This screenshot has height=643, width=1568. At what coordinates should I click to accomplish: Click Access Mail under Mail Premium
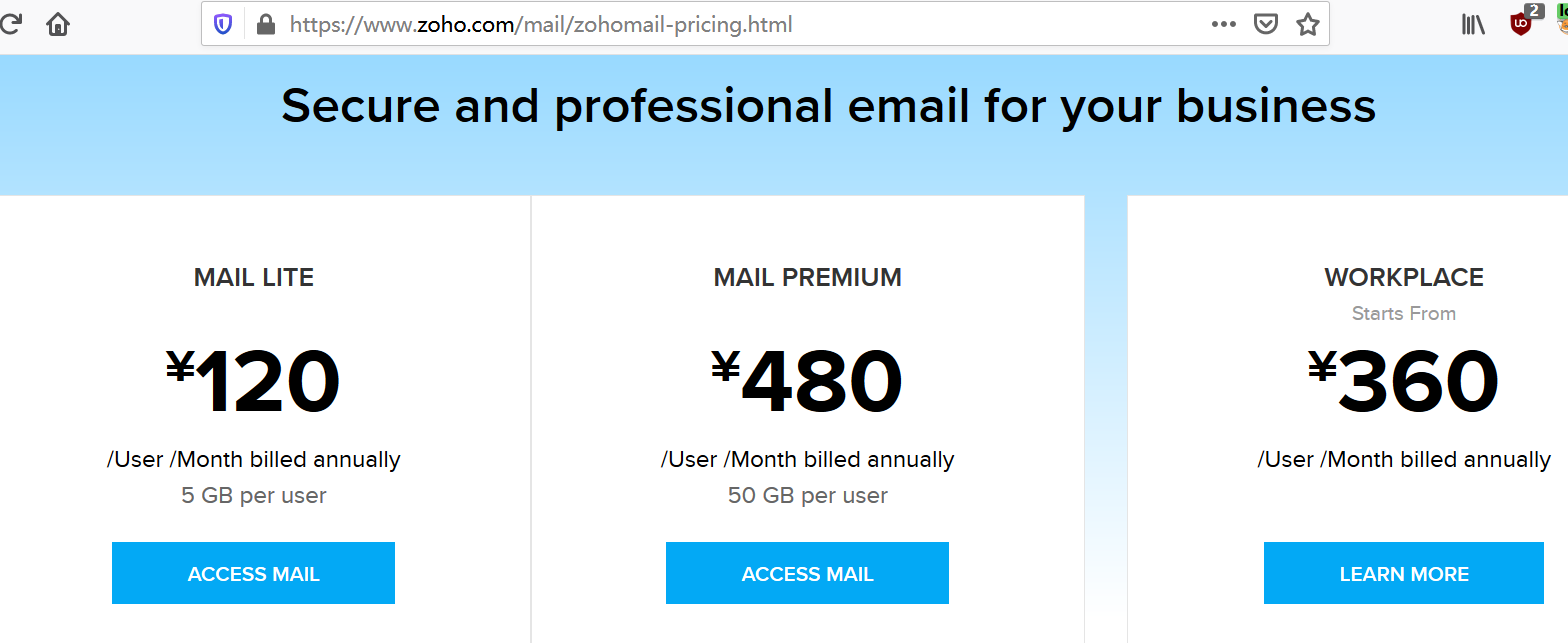pyautogui.click(x=807, y=574)
